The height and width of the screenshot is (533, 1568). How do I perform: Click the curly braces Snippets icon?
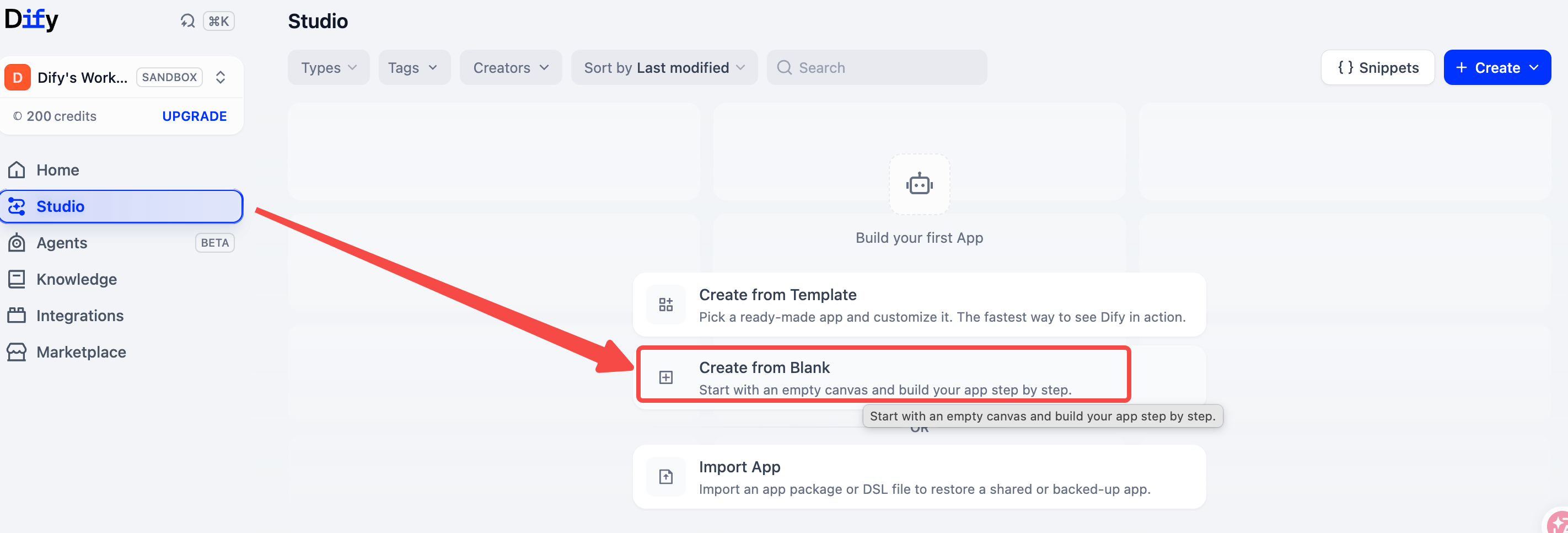[x=1345, y=68]
